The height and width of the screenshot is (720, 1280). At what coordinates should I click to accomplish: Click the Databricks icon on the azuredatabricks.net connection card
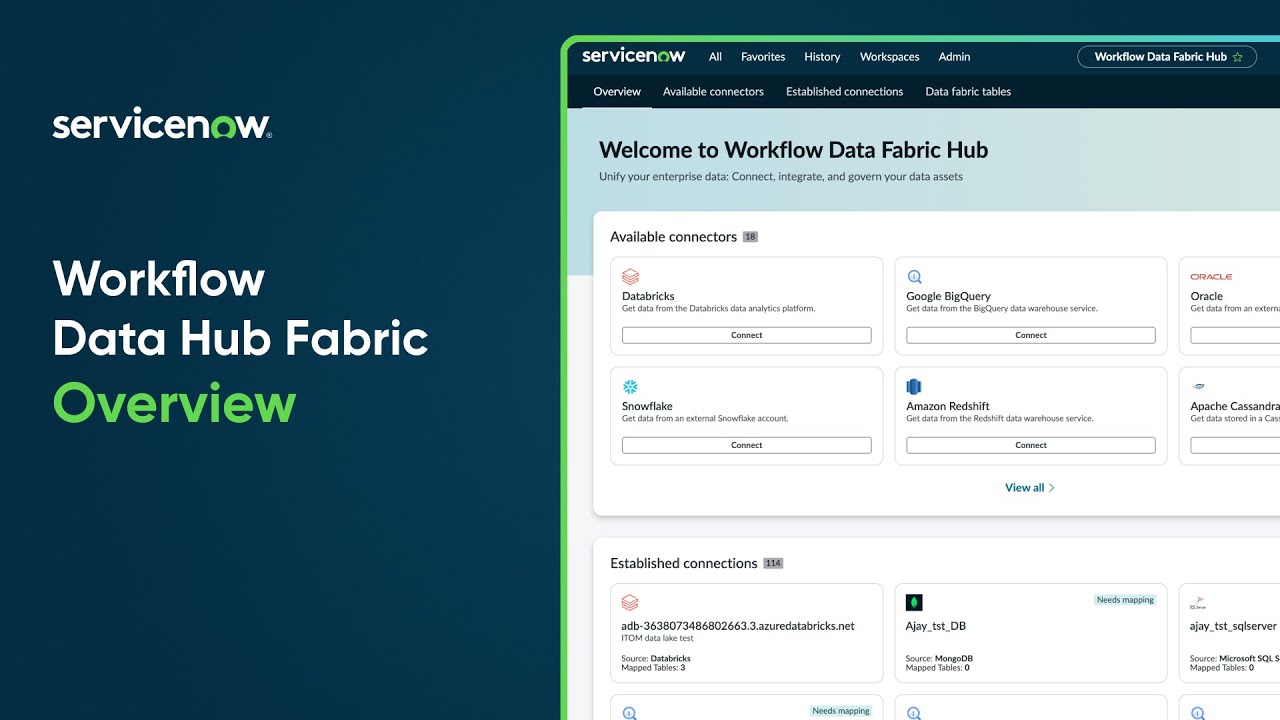630,602
